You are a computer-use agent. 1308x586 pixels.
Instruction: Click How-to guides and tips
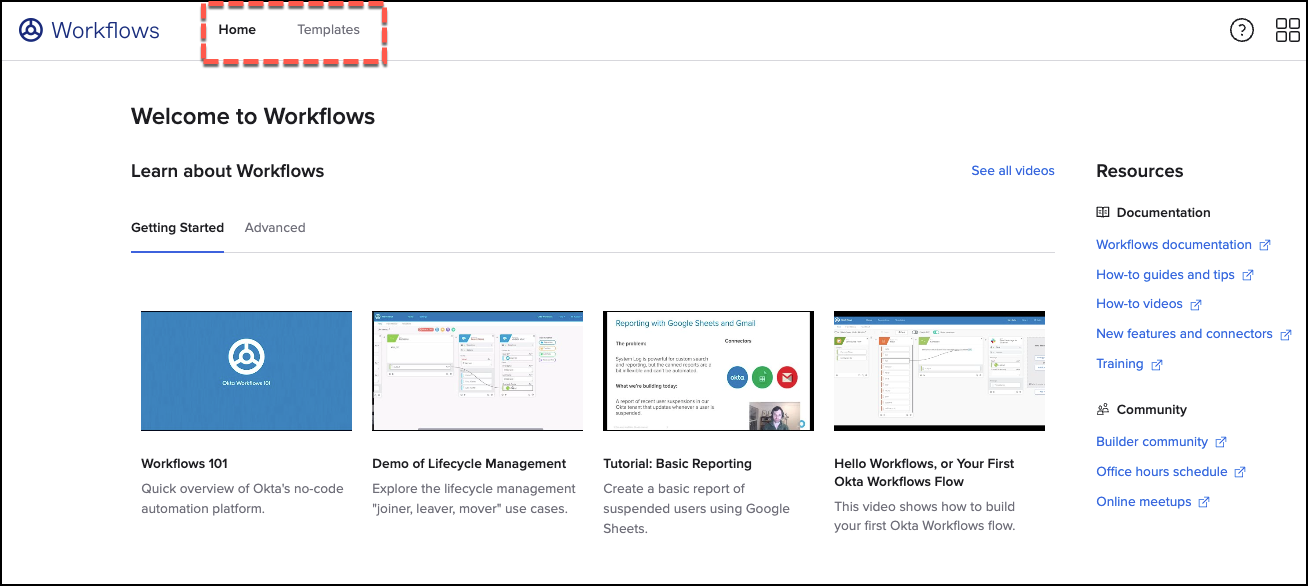click(1166, 274)
